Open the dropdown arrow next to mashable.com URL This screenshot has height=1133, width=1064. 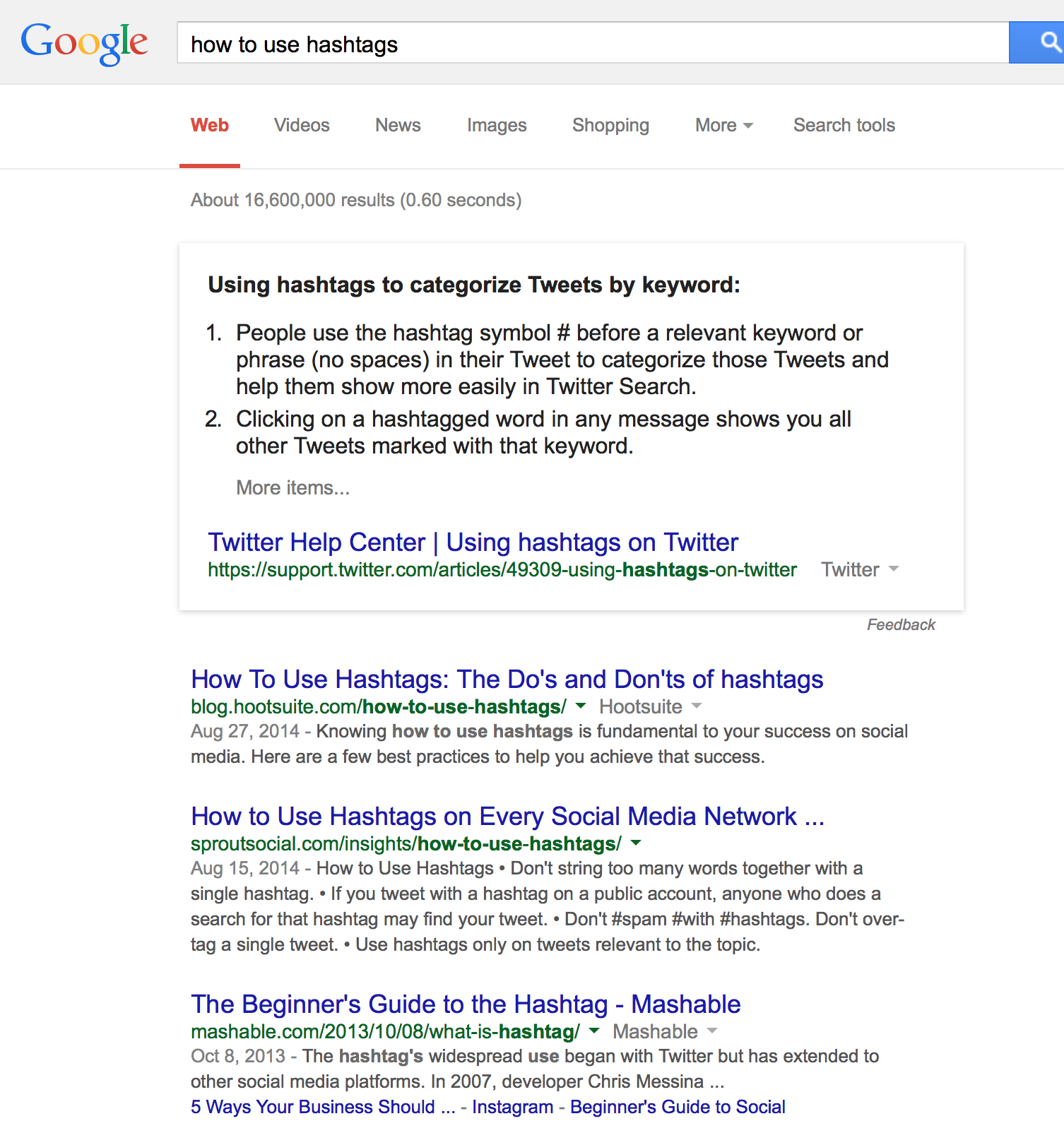click(594, 1031)
